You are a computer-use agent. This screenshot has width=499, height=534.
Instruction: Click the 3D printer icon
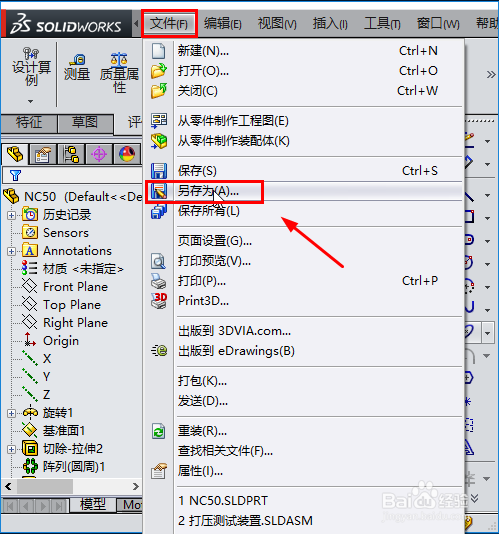tap(159, 301)
